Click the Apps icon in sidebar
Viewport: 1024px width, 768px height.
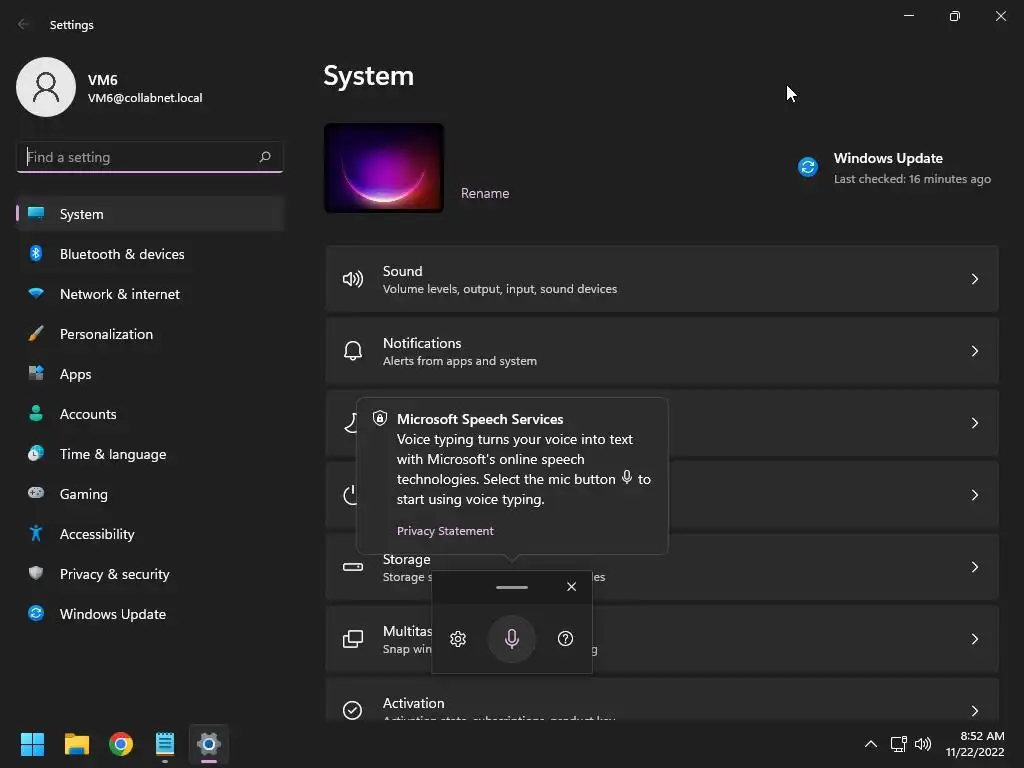36,373
